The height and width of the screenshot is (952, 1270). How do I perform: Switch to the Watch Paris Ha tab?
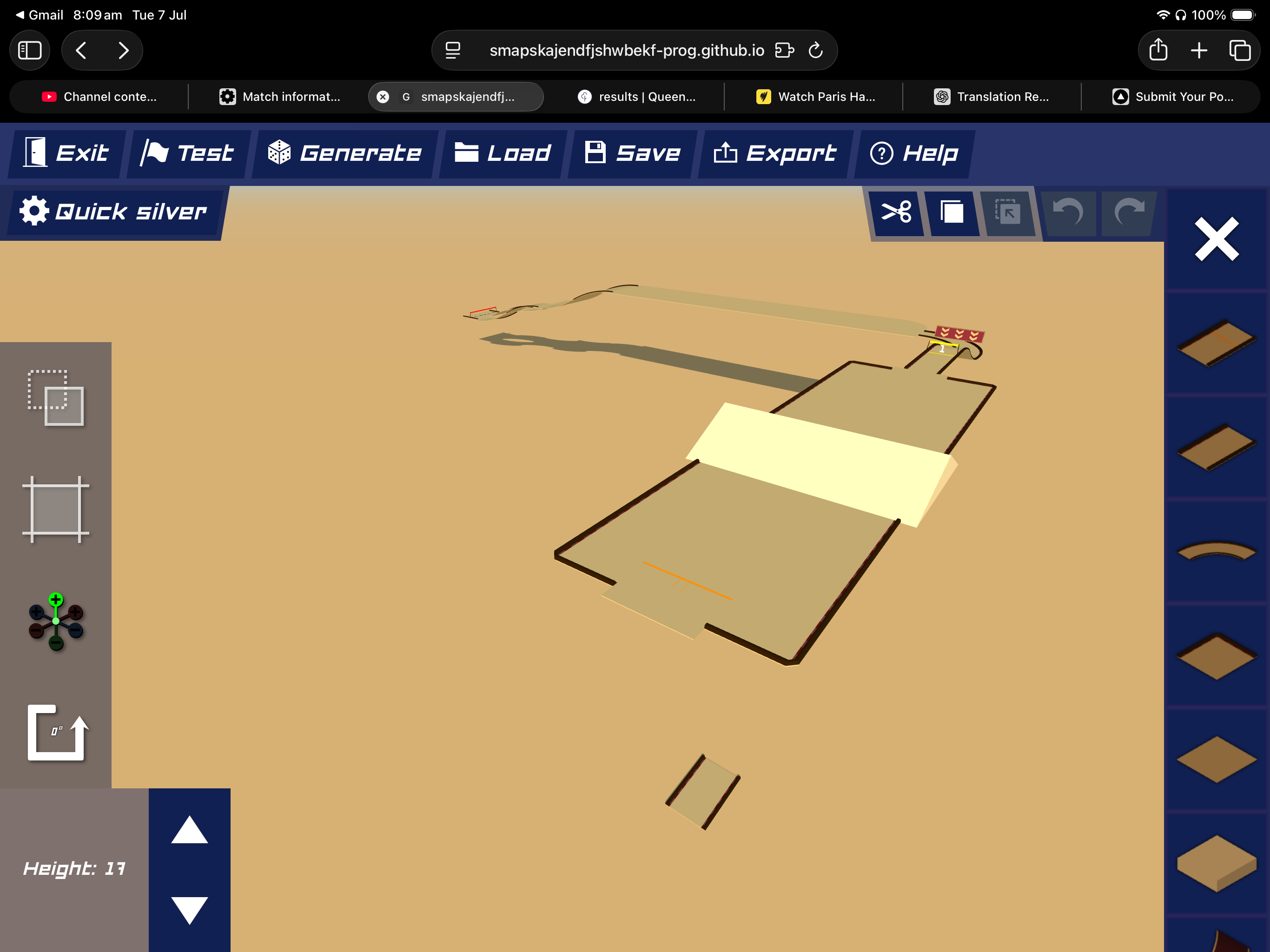[815, 97]
